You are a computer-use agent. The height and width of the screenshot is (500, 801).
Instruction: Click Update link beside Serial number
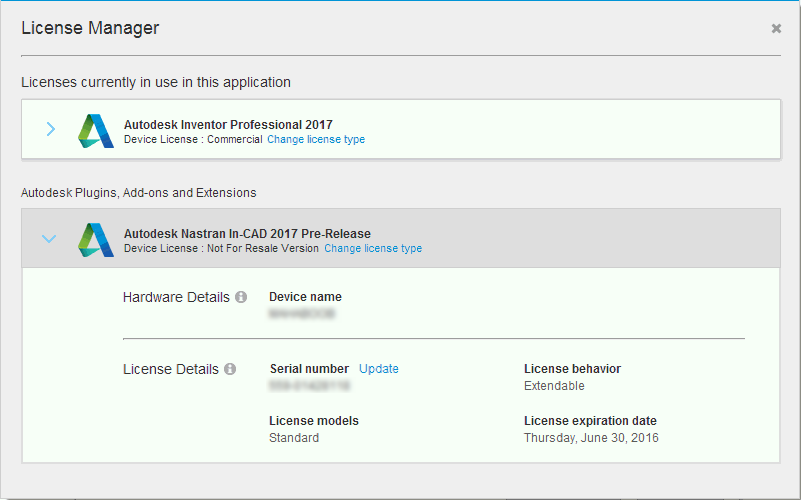[379, 369]
